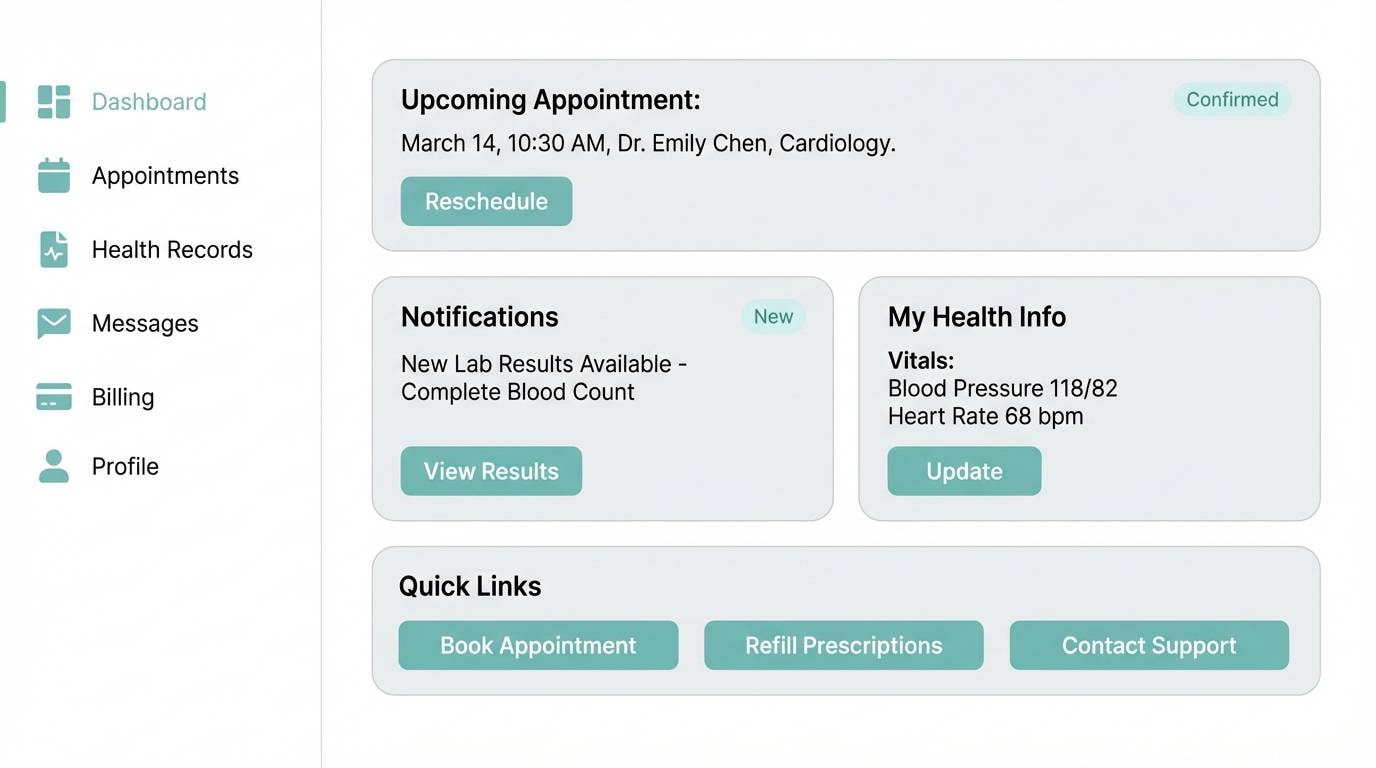Reschedule the March 14 appointment
This screenshot has height=768, width=1376.
pos(486,201)
